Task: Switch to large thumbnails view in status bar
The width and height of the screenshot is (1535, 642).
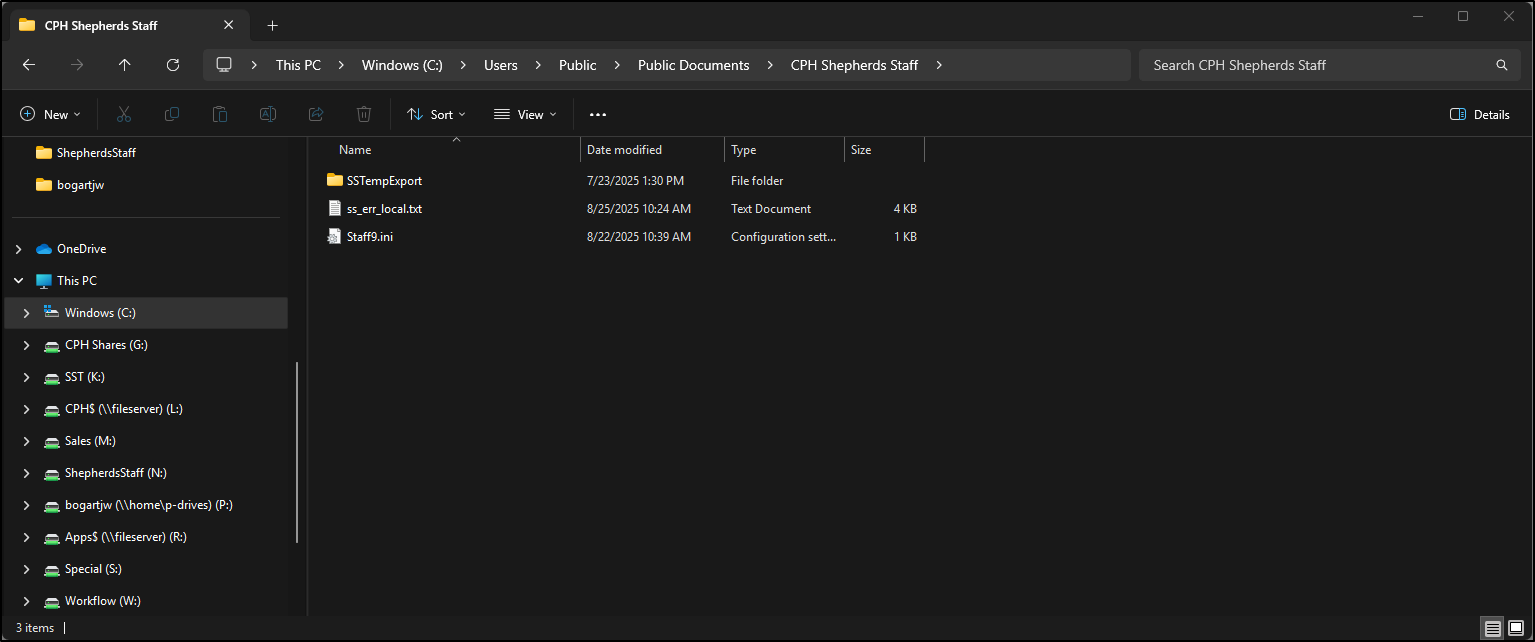Action: (x=1516, y=628)
